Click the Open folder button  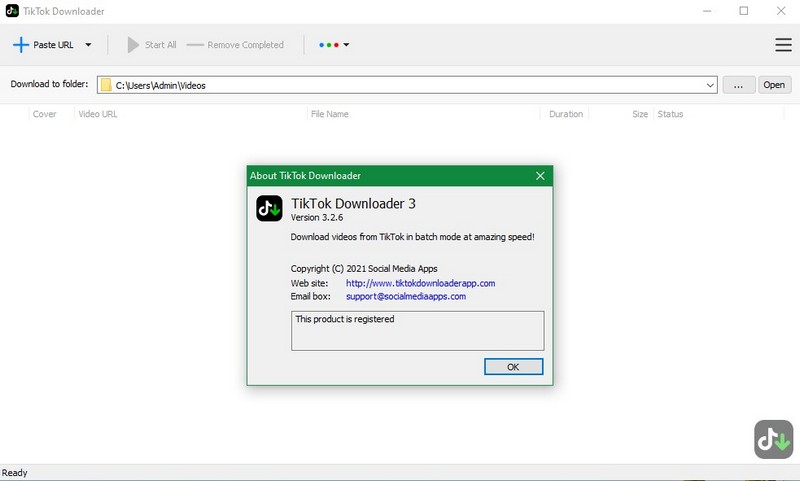pyautogui.click(x=774, y=85)
